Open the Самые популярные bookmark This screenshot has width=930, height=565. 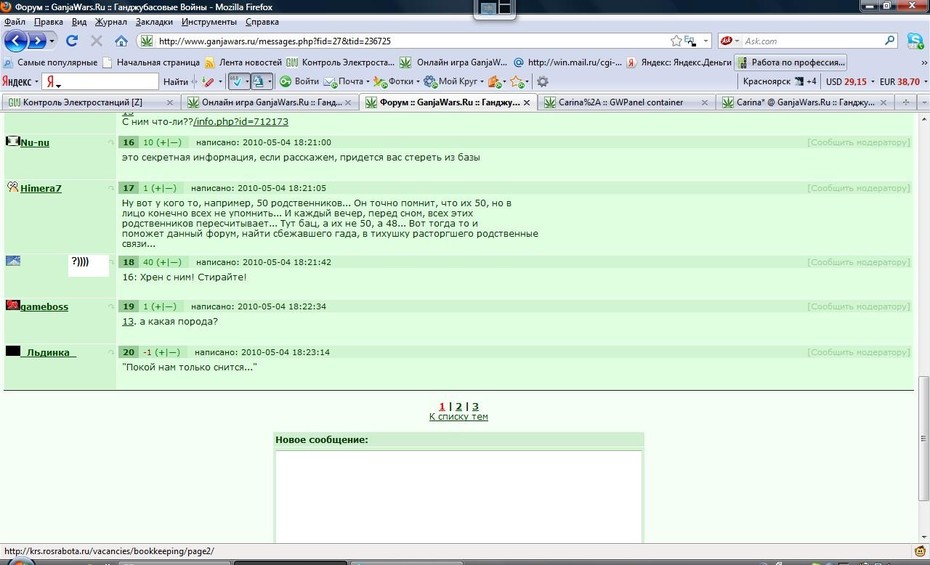point(51,62)
